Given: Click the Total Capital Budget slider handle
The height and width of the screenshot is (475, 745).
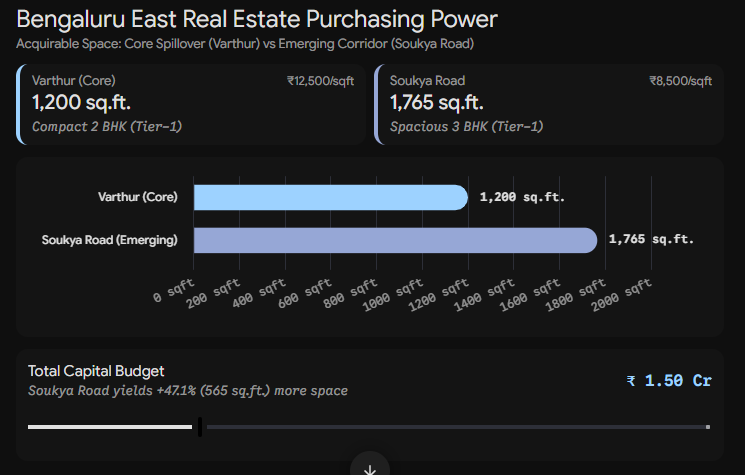Looking at the screenshot, I should 200,427.
